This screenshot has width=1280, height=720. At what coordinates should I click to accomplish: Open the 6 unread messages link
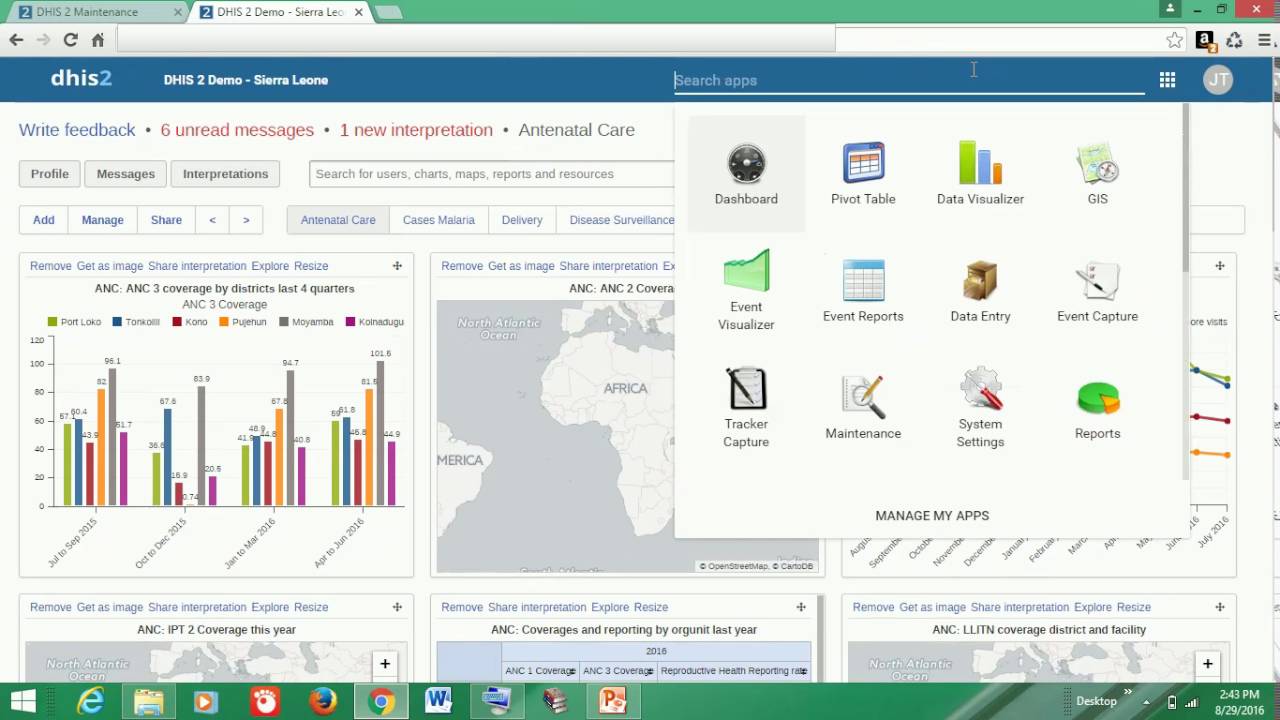click(x=237, y=130)
